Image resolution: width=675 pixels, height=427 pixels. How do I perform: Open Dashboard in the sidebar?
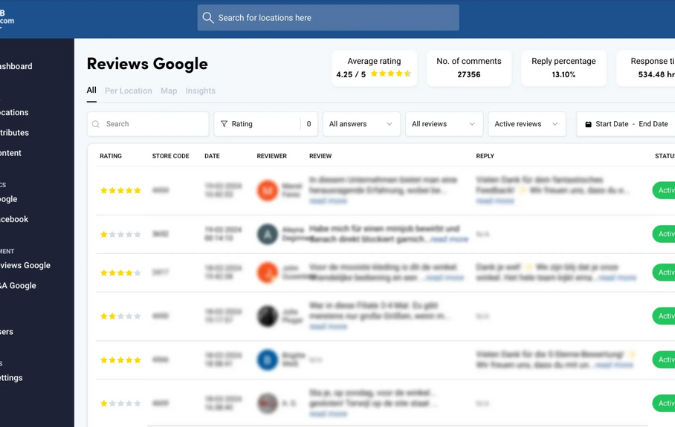click(x=16, y=66)
